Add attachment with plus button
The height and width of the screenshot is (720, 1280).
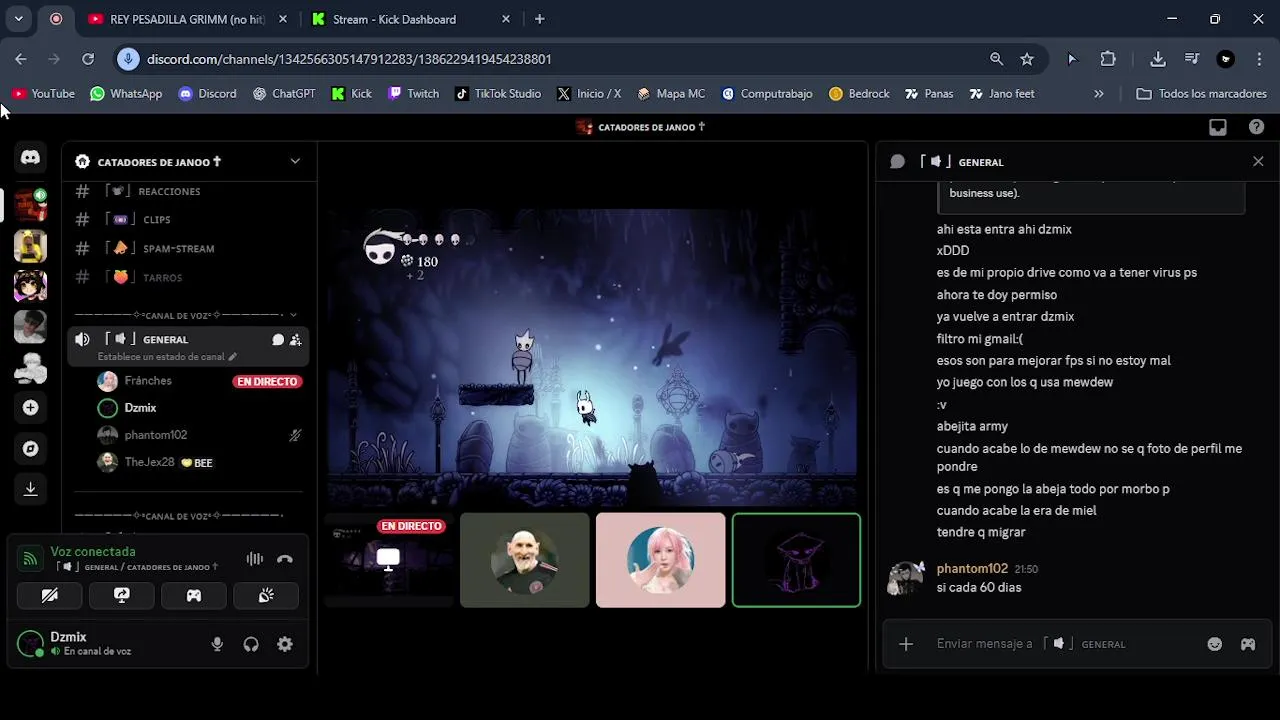pos(906,644)
